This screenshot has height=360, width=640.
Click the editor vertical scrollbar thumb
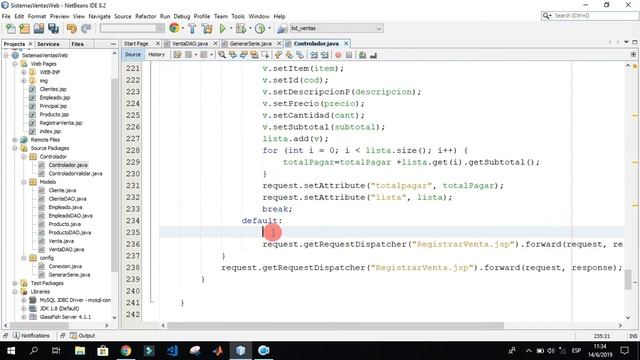click(628, 280)
